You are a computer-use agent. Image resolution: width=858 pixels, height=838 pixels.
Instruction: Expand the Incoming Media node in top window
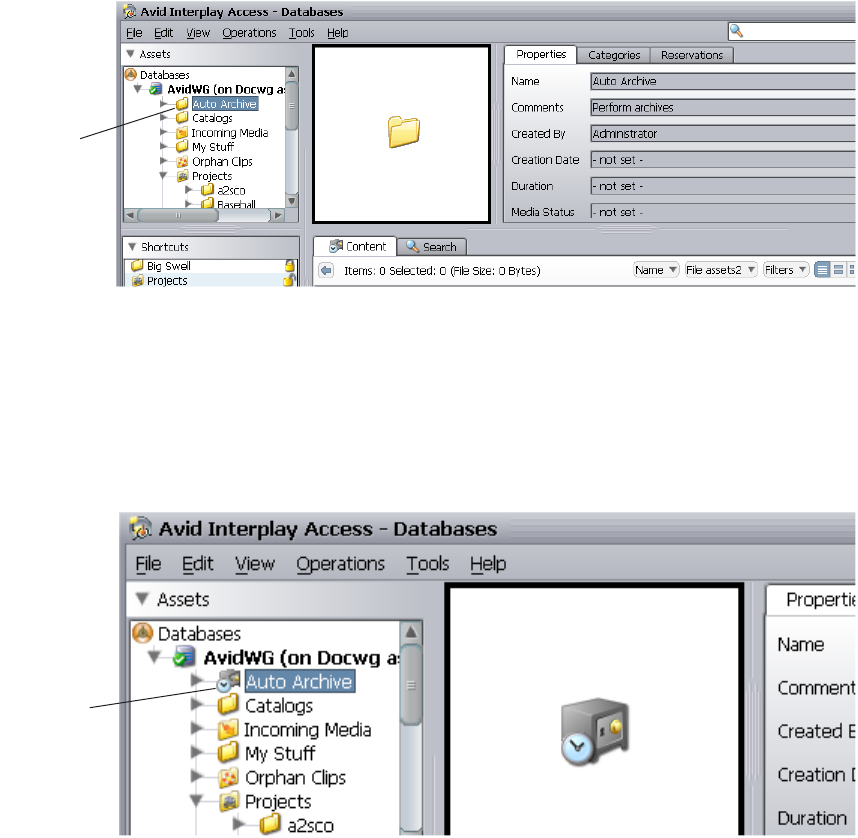(x=164, y=132)
